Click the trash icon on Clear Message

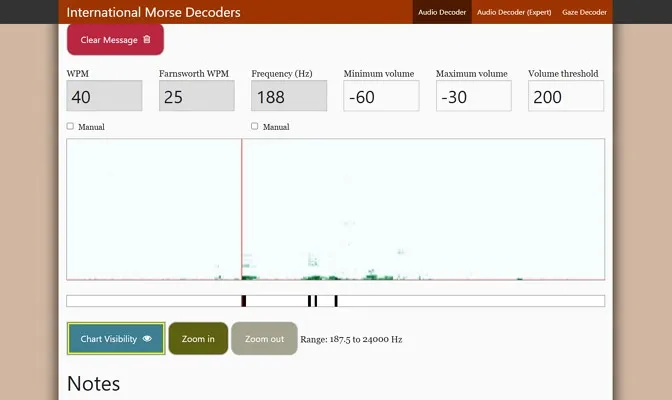click(147, 40)
